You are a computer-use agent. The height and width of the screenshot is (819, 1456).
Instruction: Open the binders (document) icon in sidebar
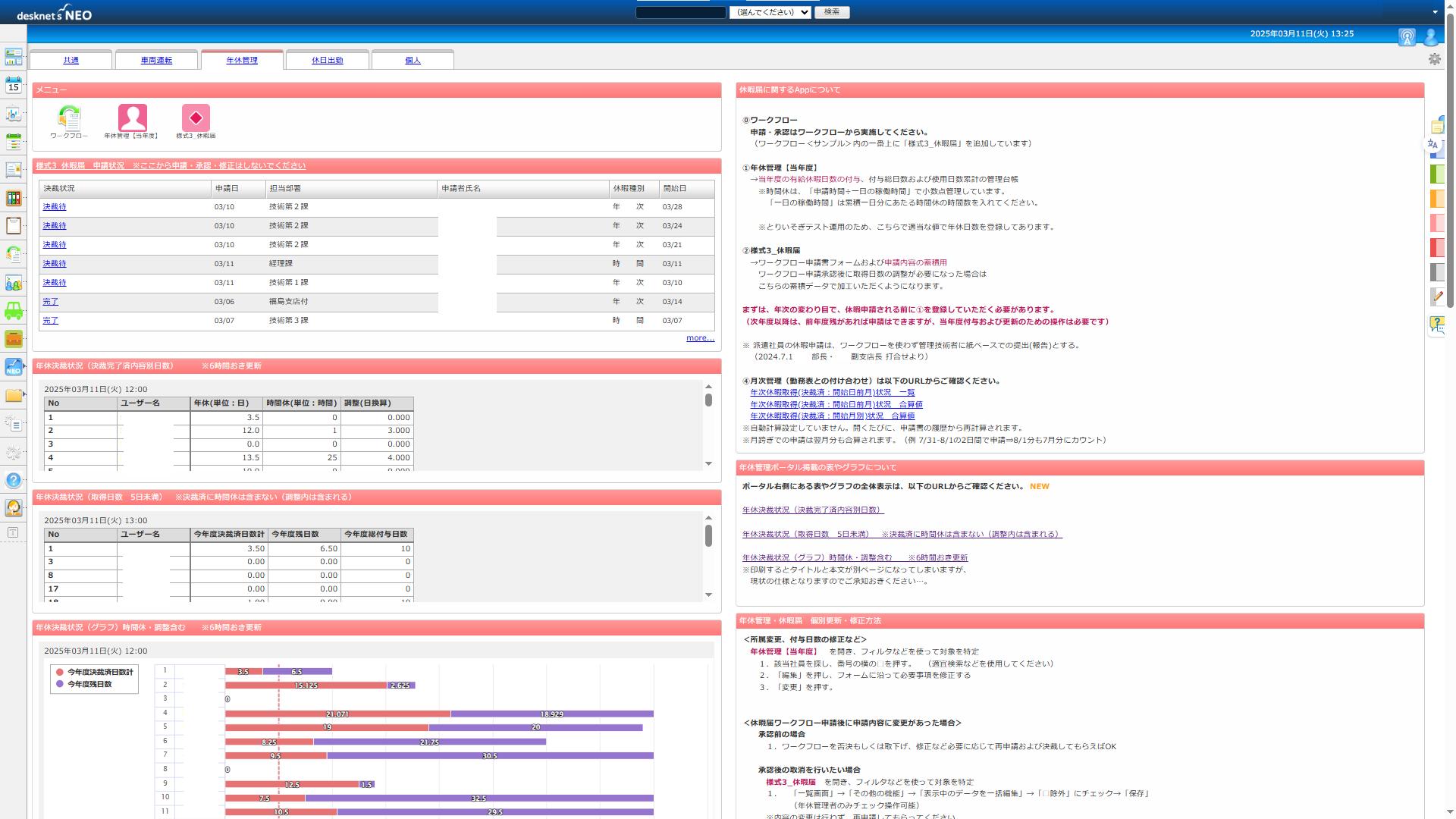point(14,198)
